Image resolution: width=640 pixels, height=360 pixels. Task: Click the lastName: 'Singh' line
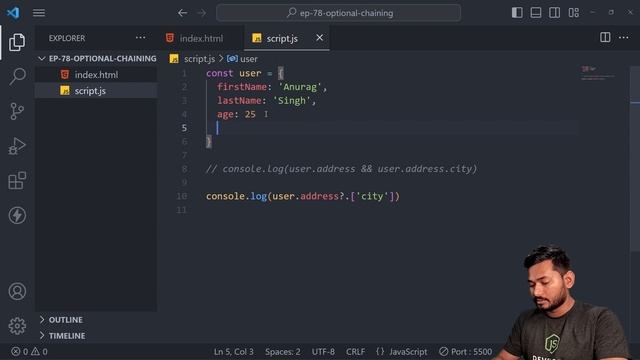(267, 101)
